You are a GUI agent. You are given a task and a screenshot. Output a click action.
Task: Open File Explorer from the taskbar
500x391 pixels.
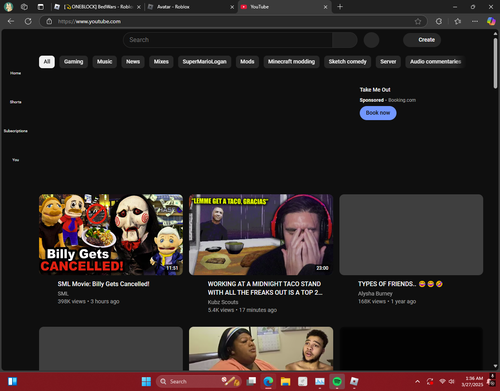(285, 381)
